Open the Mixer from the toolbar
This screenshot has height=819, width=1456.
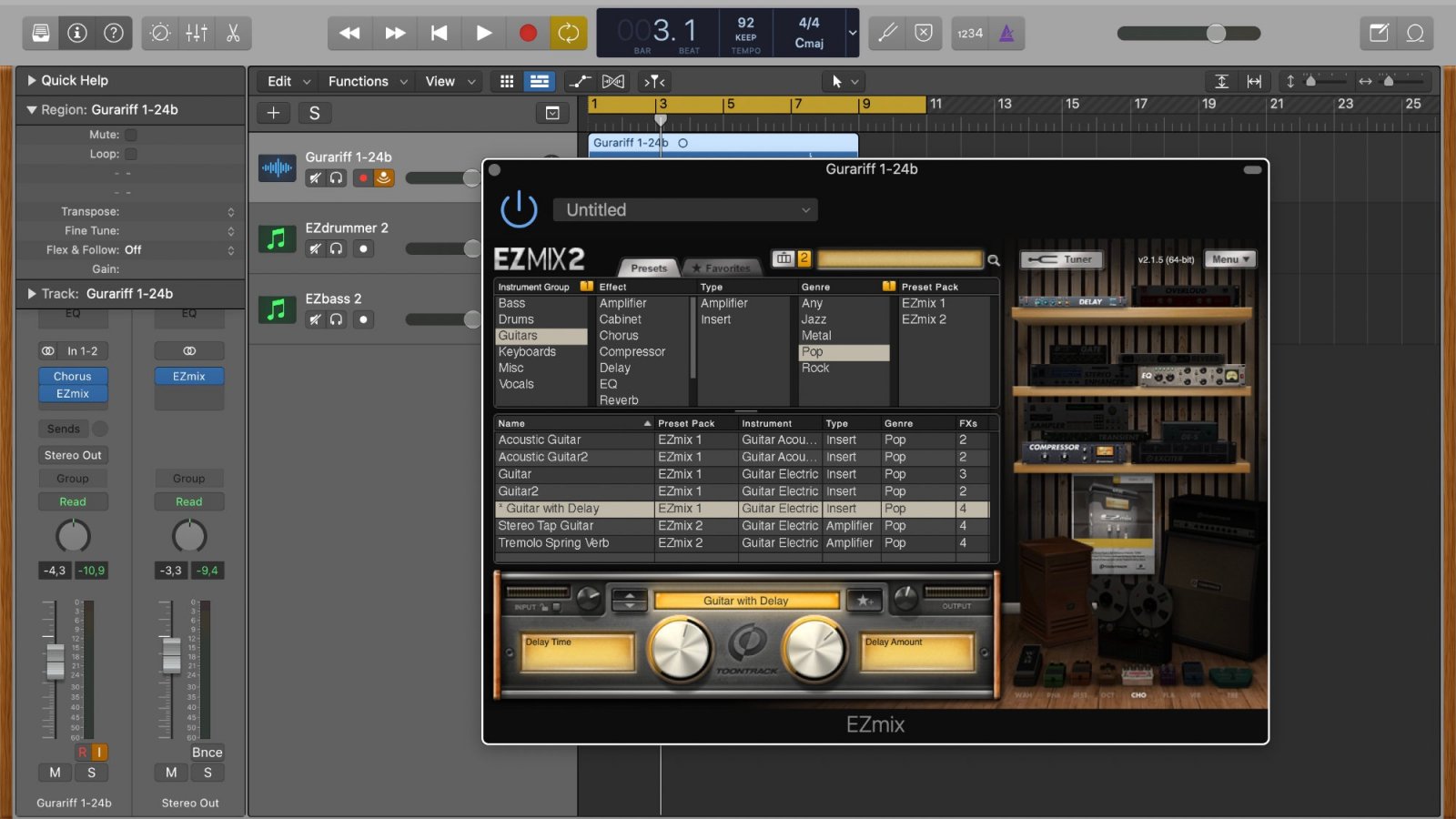click(197, 34)
